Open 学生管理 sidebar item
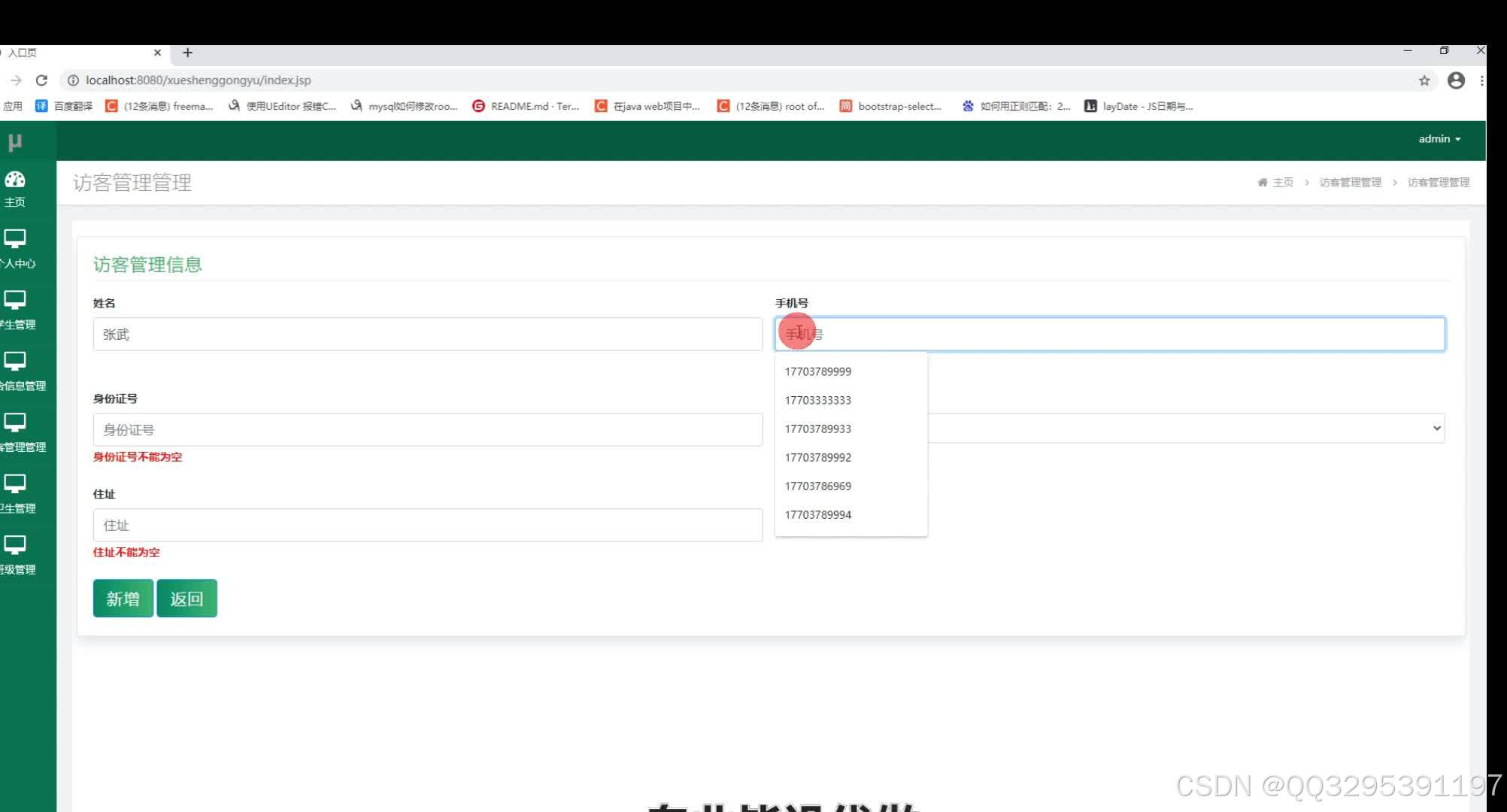Viewport: 1507px width, 812px height. click(18, 311)
